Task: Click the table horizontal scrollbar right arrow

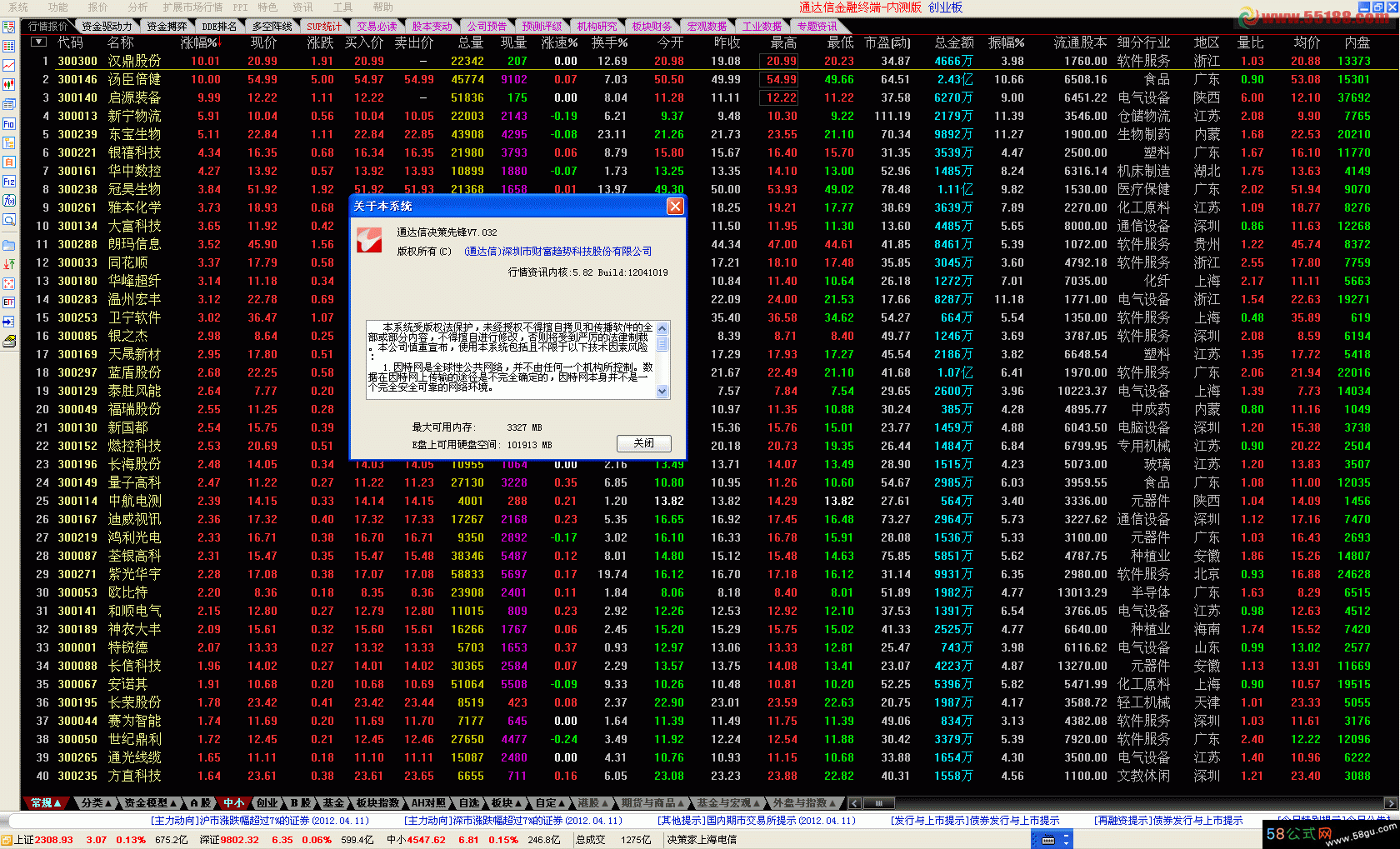Action: [1389, 803]
